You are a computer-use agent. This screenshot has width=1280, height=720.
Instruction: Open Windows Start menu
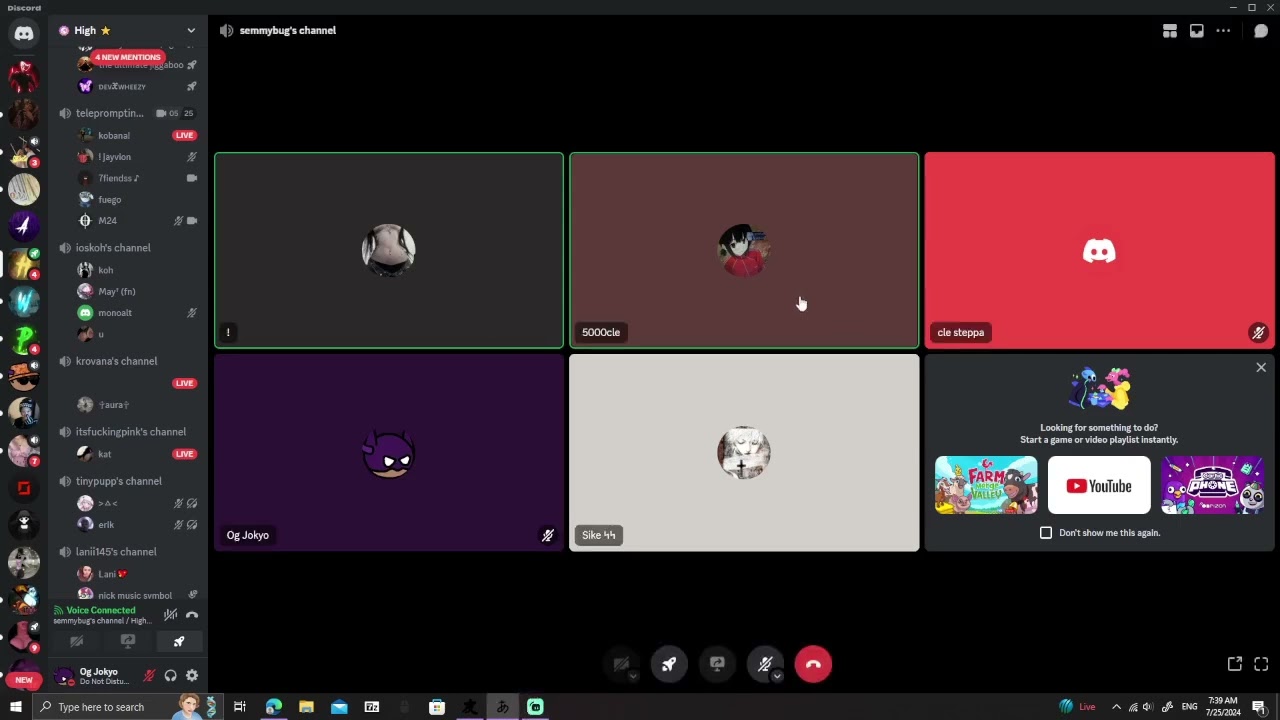[15, 707]
